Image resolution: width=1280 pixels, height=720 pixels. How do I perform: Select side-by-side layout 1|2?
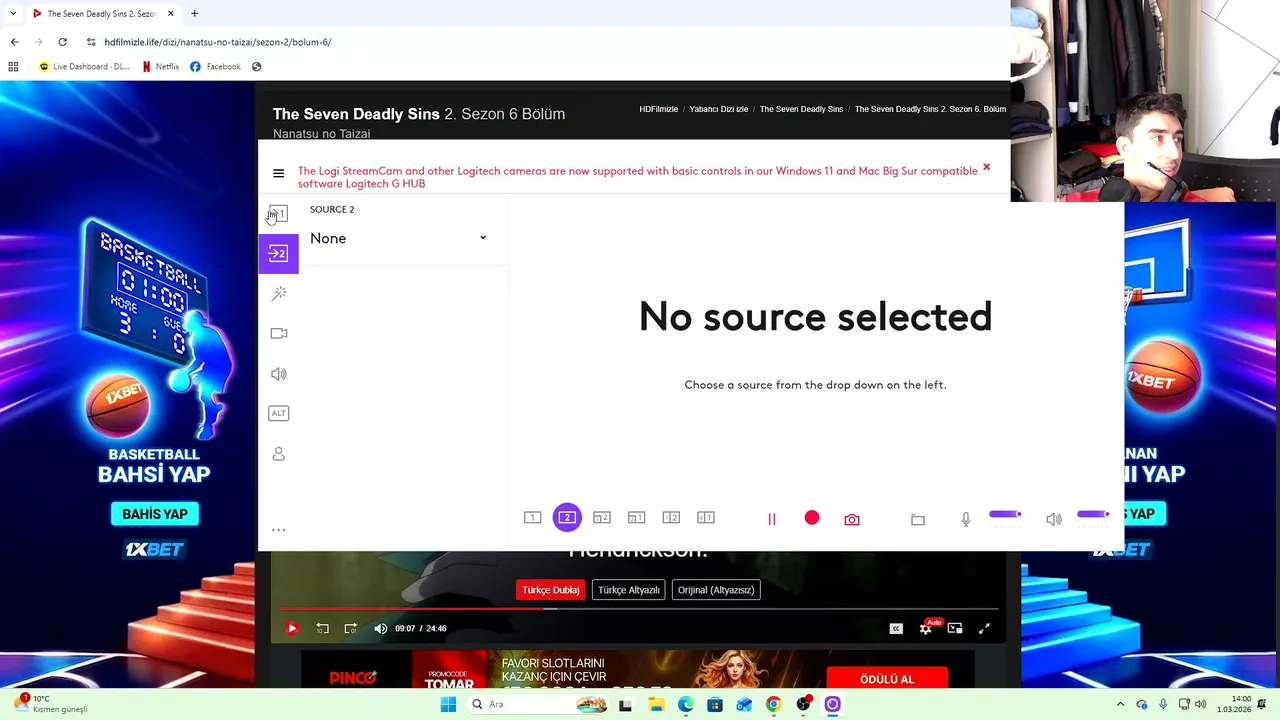[x=671, y=517]
